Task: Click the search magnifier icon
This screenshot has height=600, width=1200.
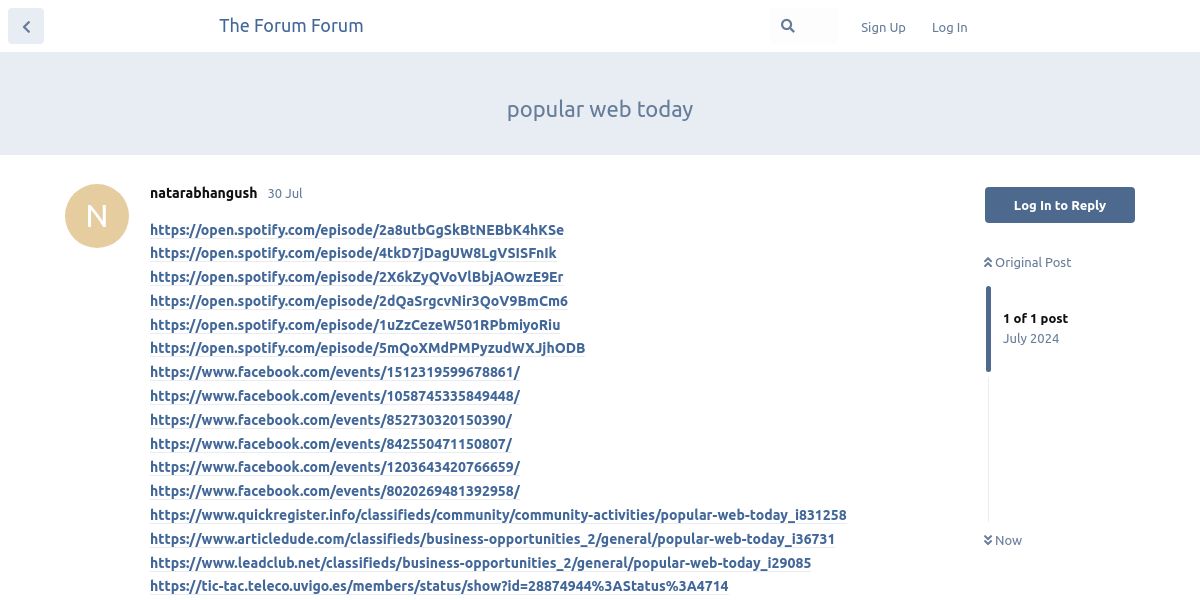Action: tap(788, 27)
